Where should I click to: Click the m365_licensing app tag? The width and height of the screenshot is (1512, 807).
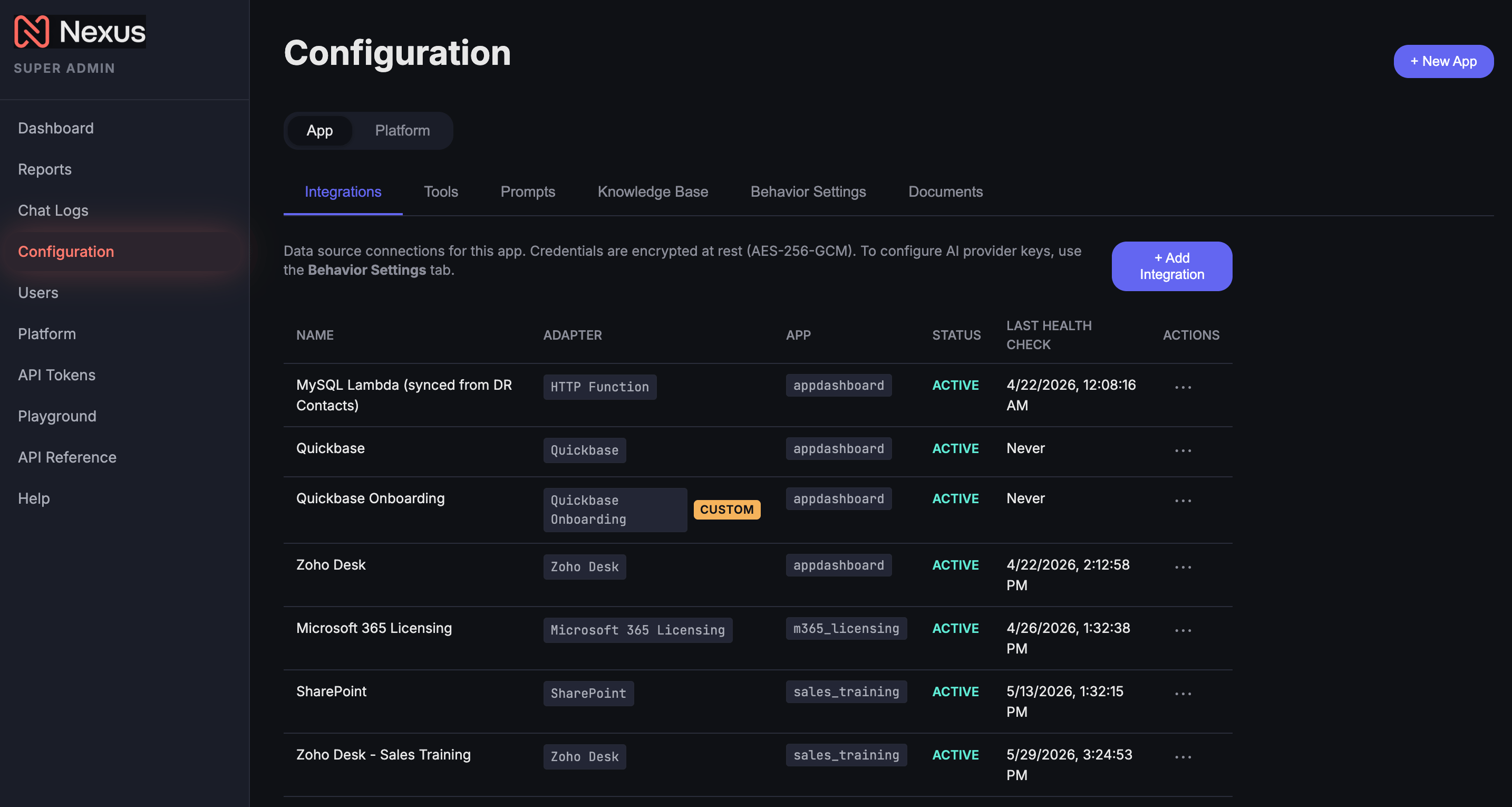(x=846, y=628)
